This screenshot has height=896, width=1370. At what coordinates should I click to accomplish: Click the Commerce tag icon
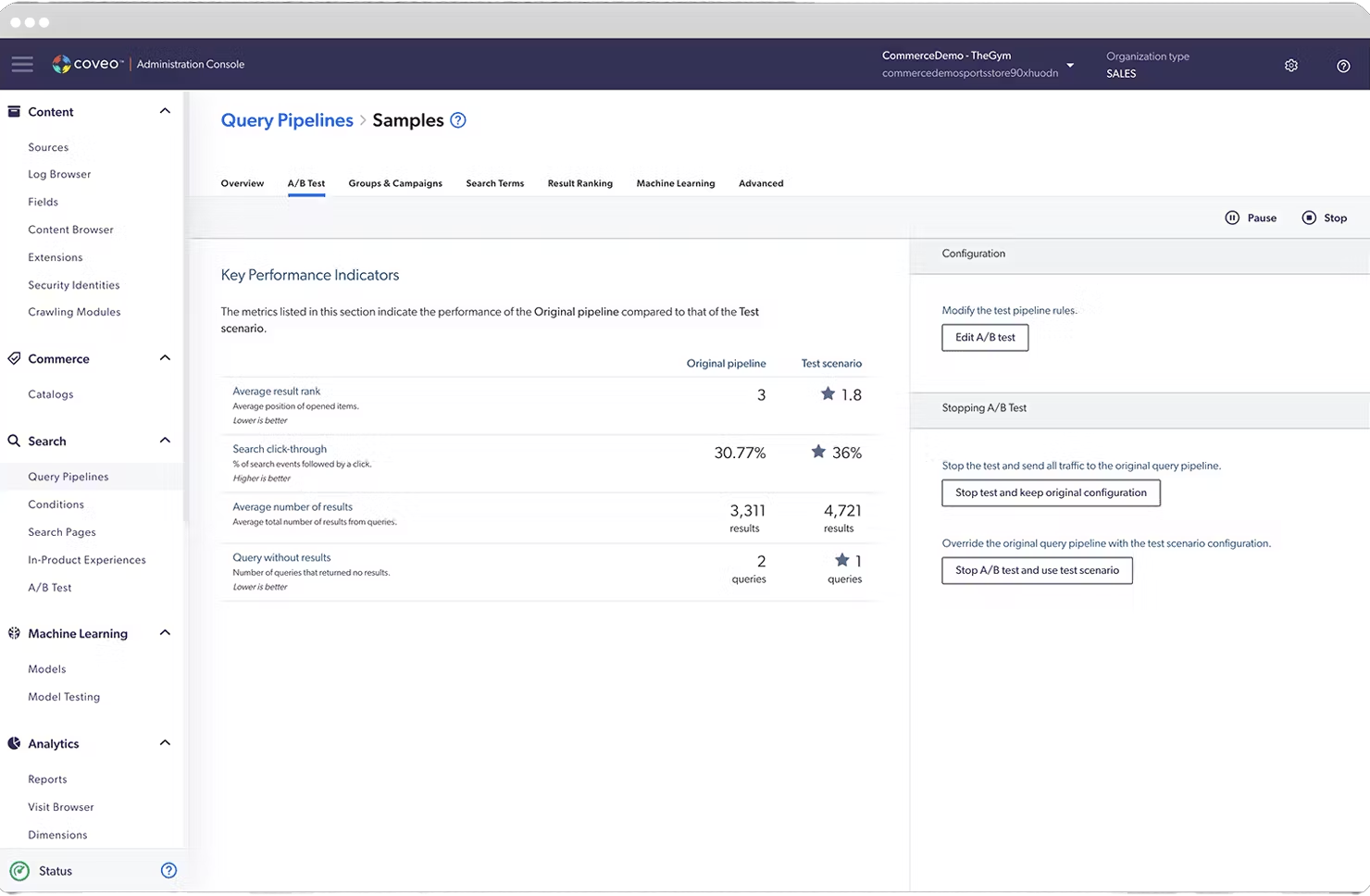point(14,358)
